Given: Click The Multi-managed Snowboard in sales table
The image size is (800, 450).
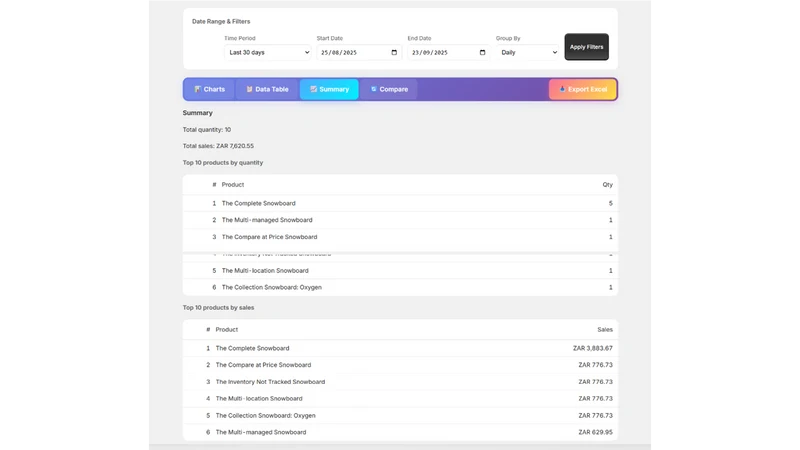Looking at the screenshot, I should pos(261,432).
